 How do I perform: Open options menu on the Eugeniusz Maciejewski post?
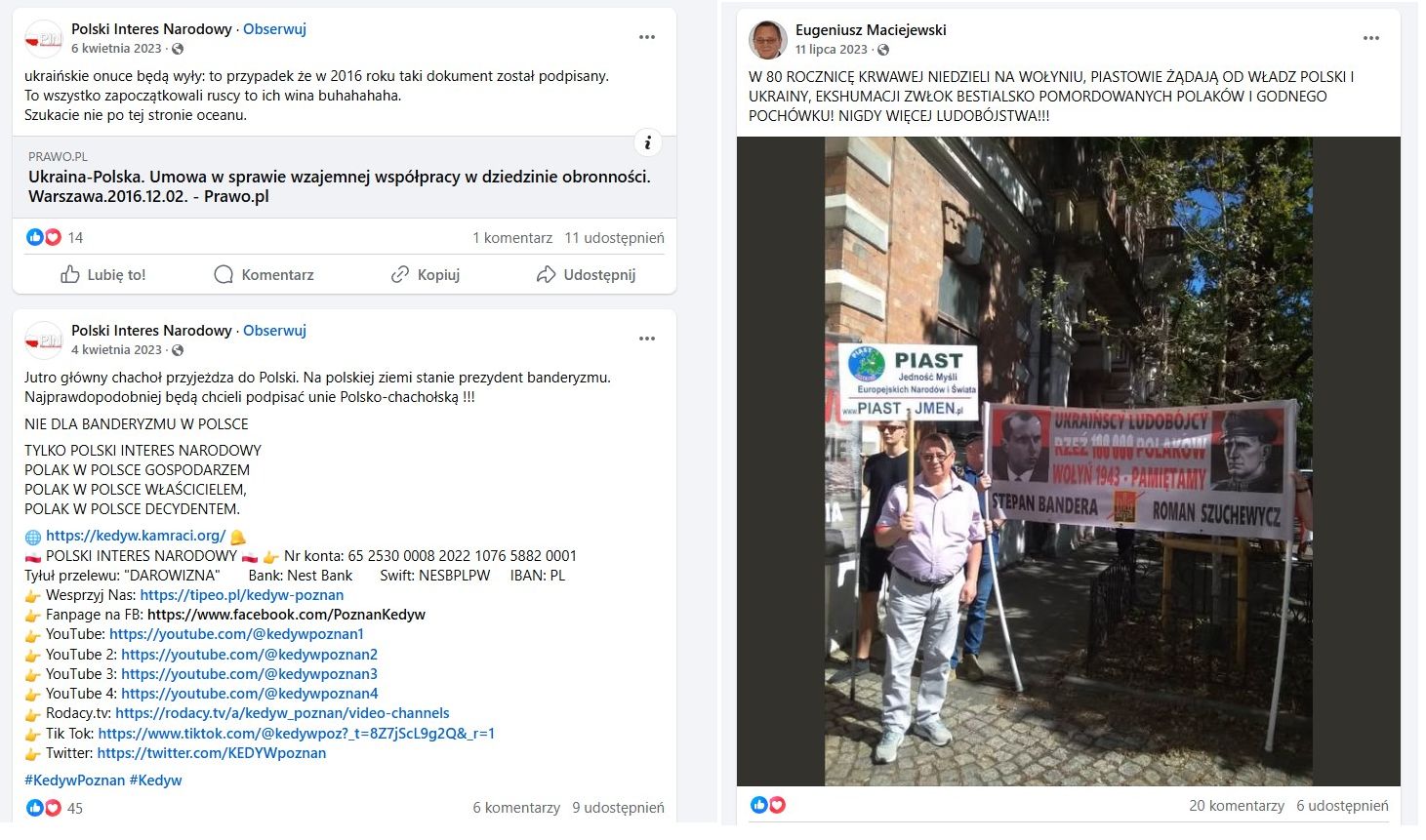(x=1371, y=38)
